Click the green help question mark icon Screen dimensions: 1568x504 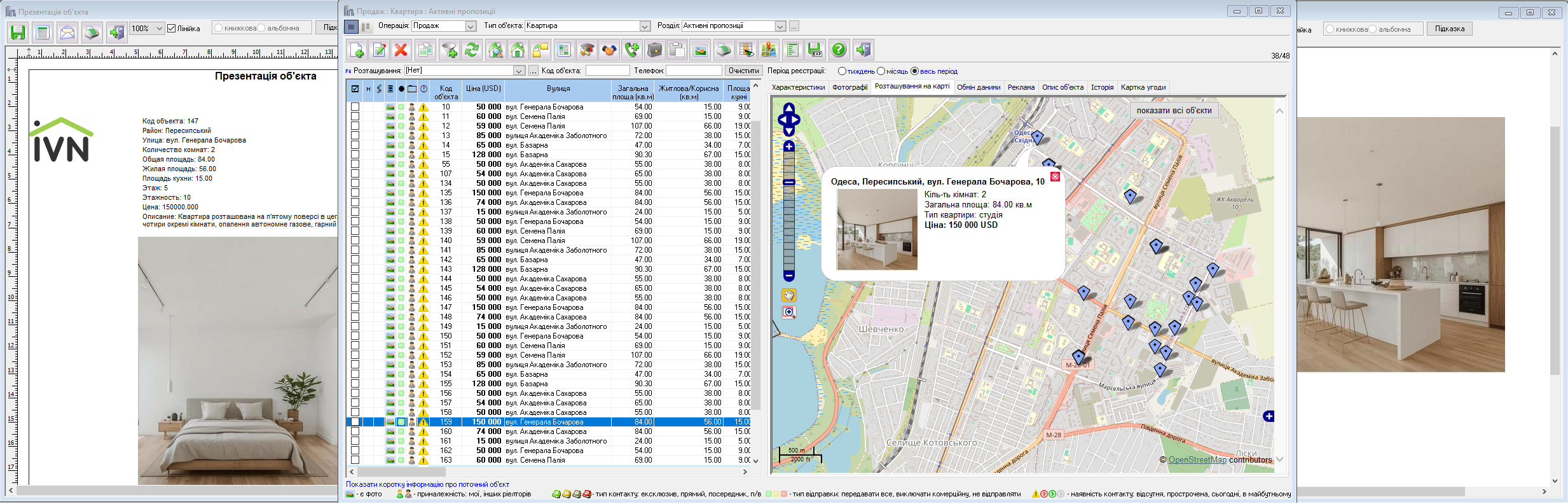tap(839, 50)
